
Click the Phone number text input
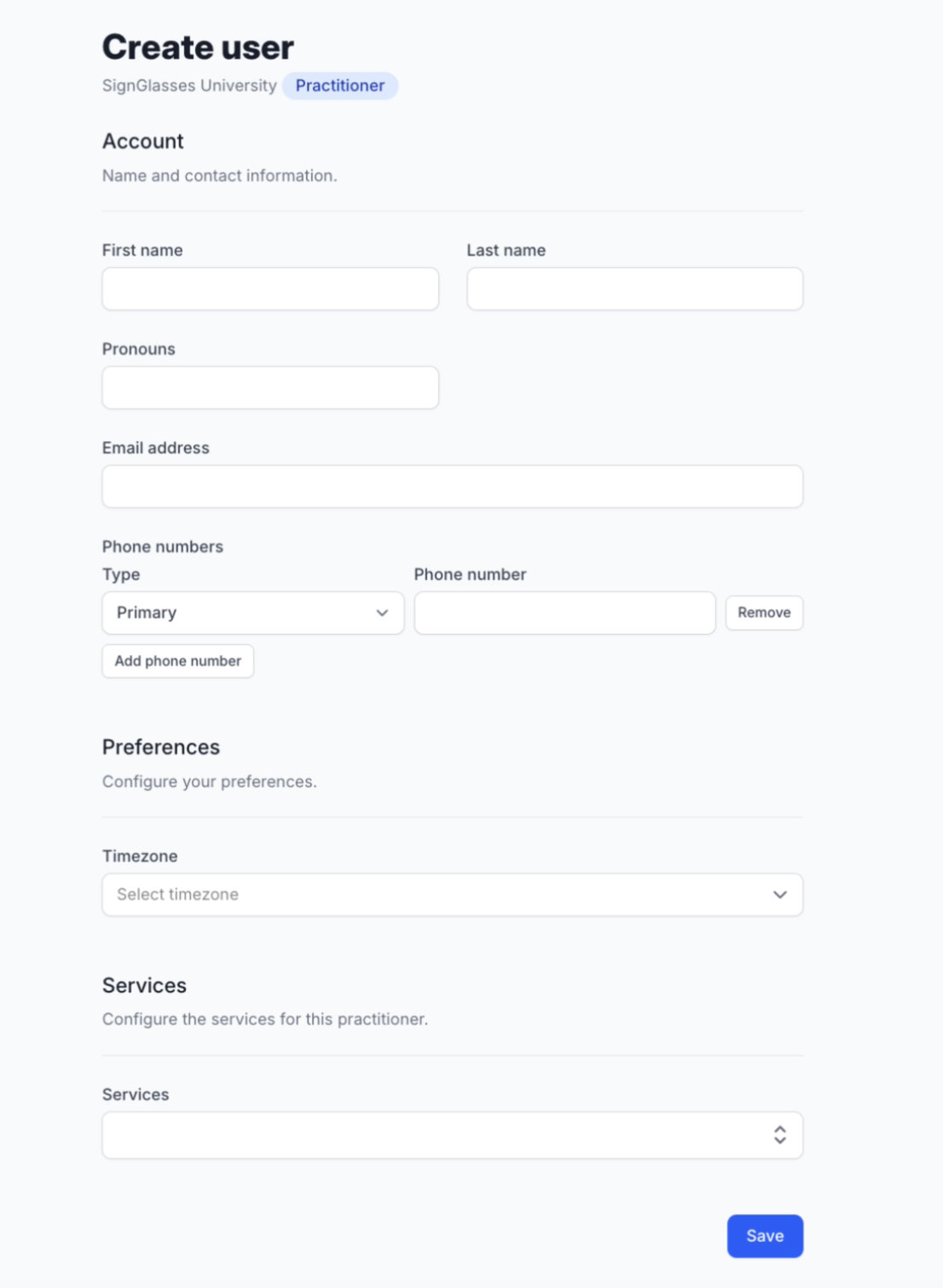click(x=564, y=613)
